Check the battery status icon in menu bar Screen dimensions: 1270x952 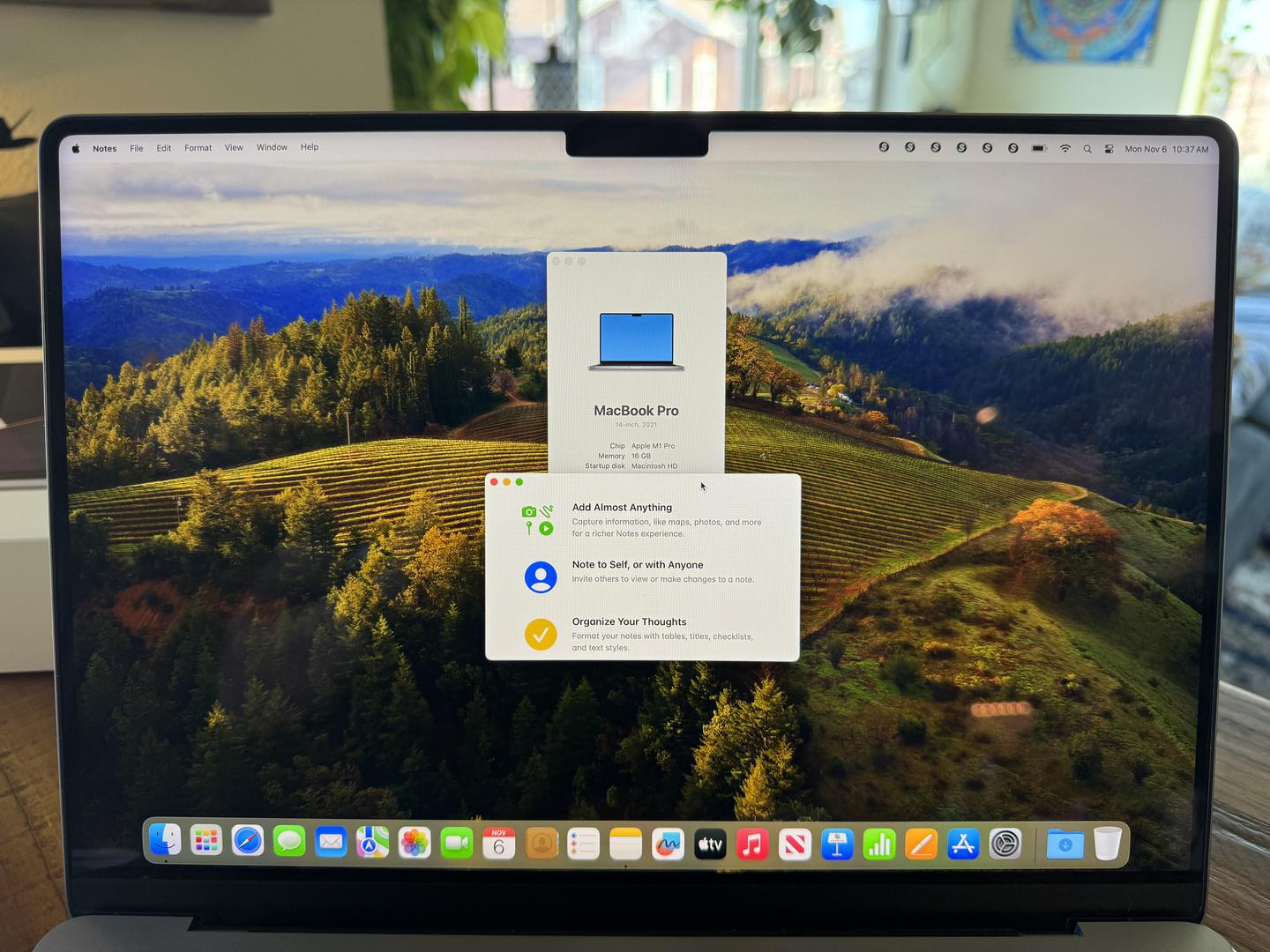[1040, 148]
